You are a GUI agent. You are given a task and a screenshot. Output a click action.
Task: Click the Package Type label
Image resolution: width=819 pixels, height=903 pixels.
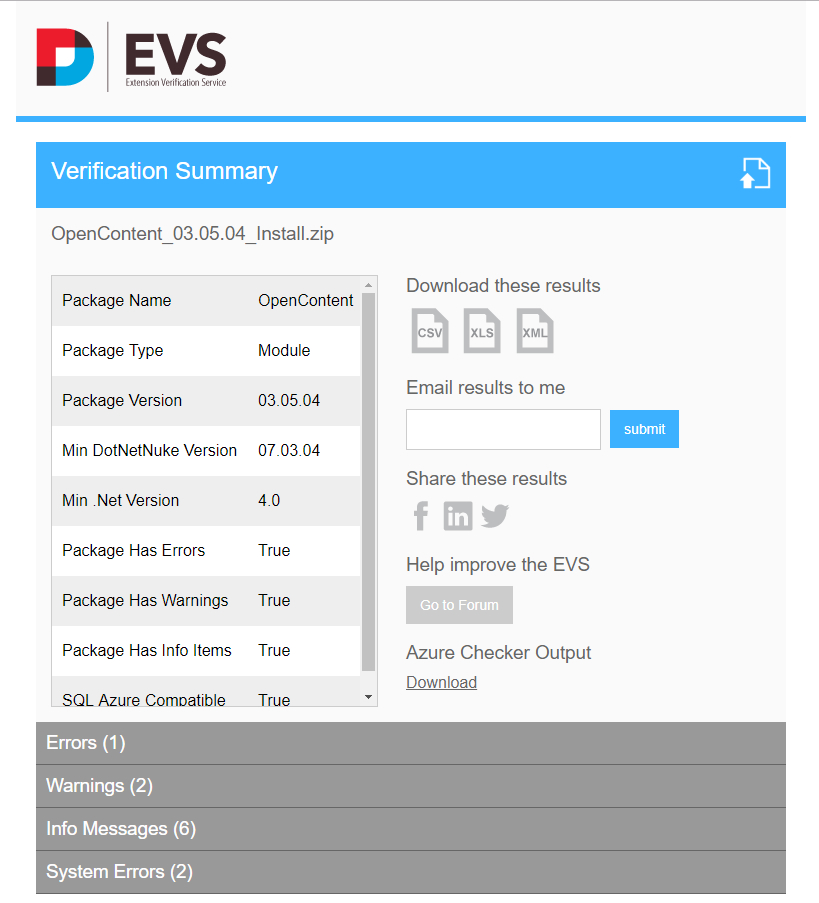[113, 350]
